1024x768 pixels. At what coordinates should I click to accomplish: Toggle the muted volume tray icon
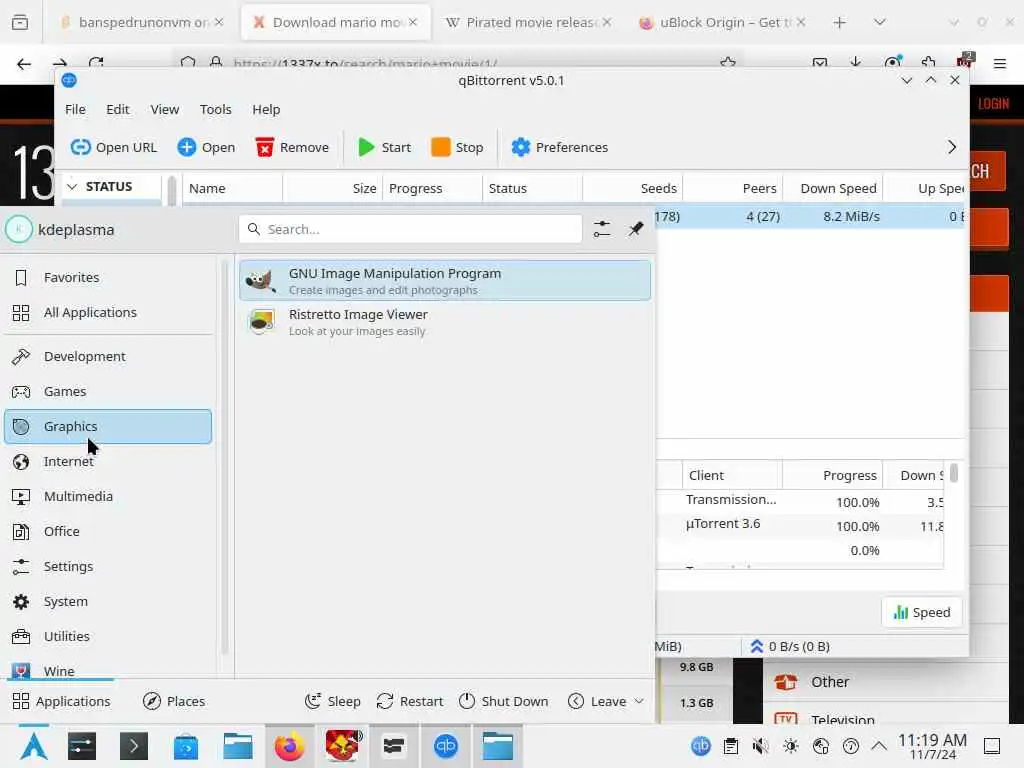[x=760, y=746]
